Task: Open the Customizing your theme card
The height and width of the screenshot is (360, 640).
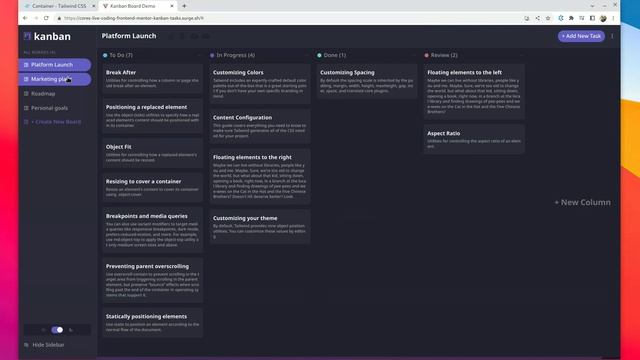Action: [x=260, y=227]
